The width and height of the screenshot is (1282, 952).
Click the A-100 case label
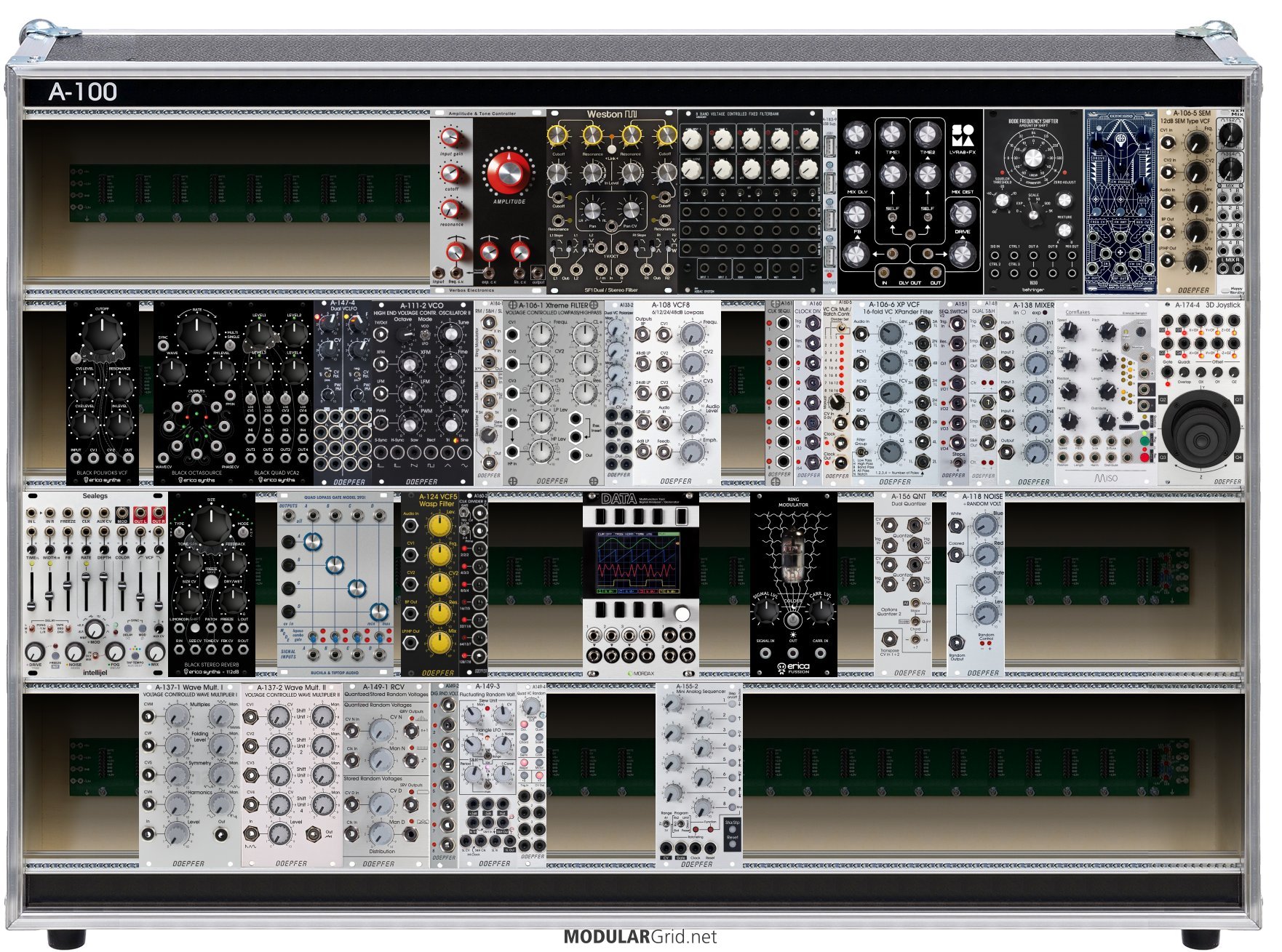pyautogui.click(x=83, y=92)
